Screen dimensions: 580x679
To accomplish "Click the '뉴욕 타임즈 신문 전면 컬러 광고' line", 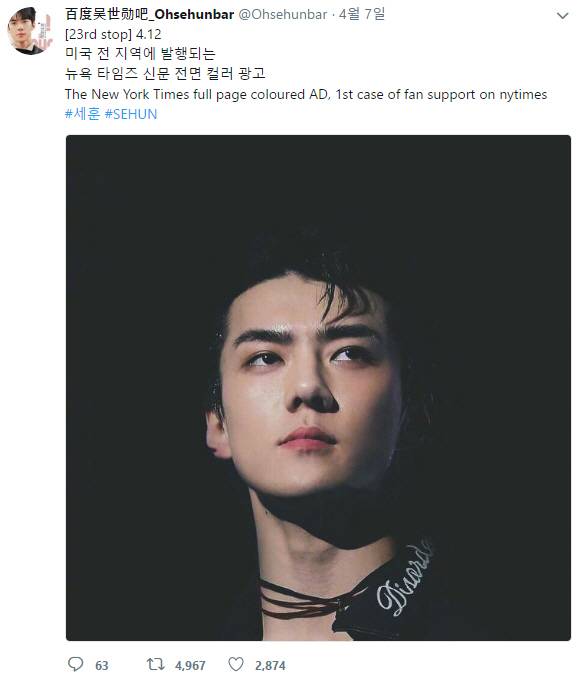I will point(165,73).
